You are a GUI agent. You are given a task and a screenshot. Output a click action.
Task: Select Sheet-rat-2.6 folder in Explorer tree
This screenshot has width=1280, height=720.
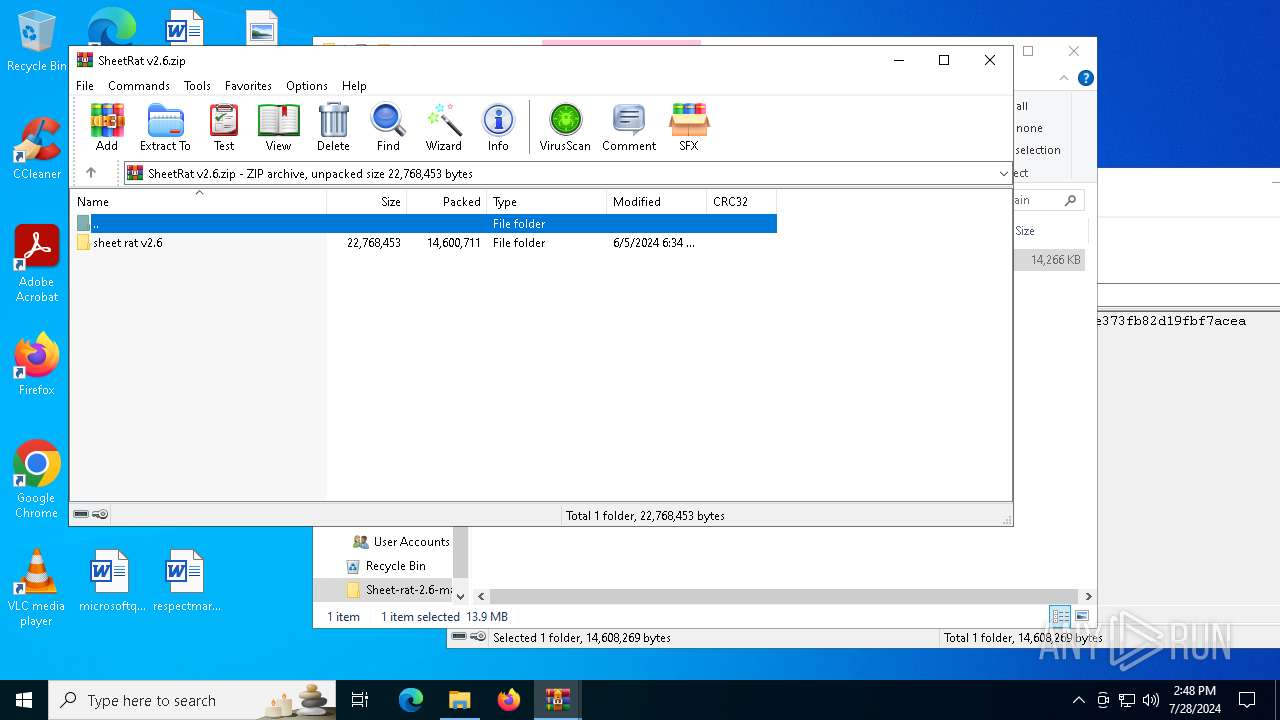coord(399,590)
